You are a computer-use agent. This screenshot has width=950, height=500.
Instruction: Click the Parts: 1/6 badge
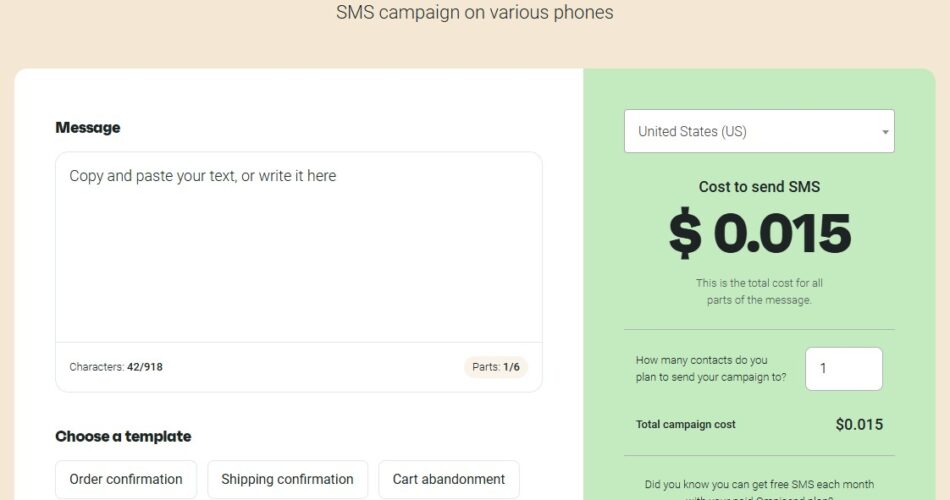point(496,367)
